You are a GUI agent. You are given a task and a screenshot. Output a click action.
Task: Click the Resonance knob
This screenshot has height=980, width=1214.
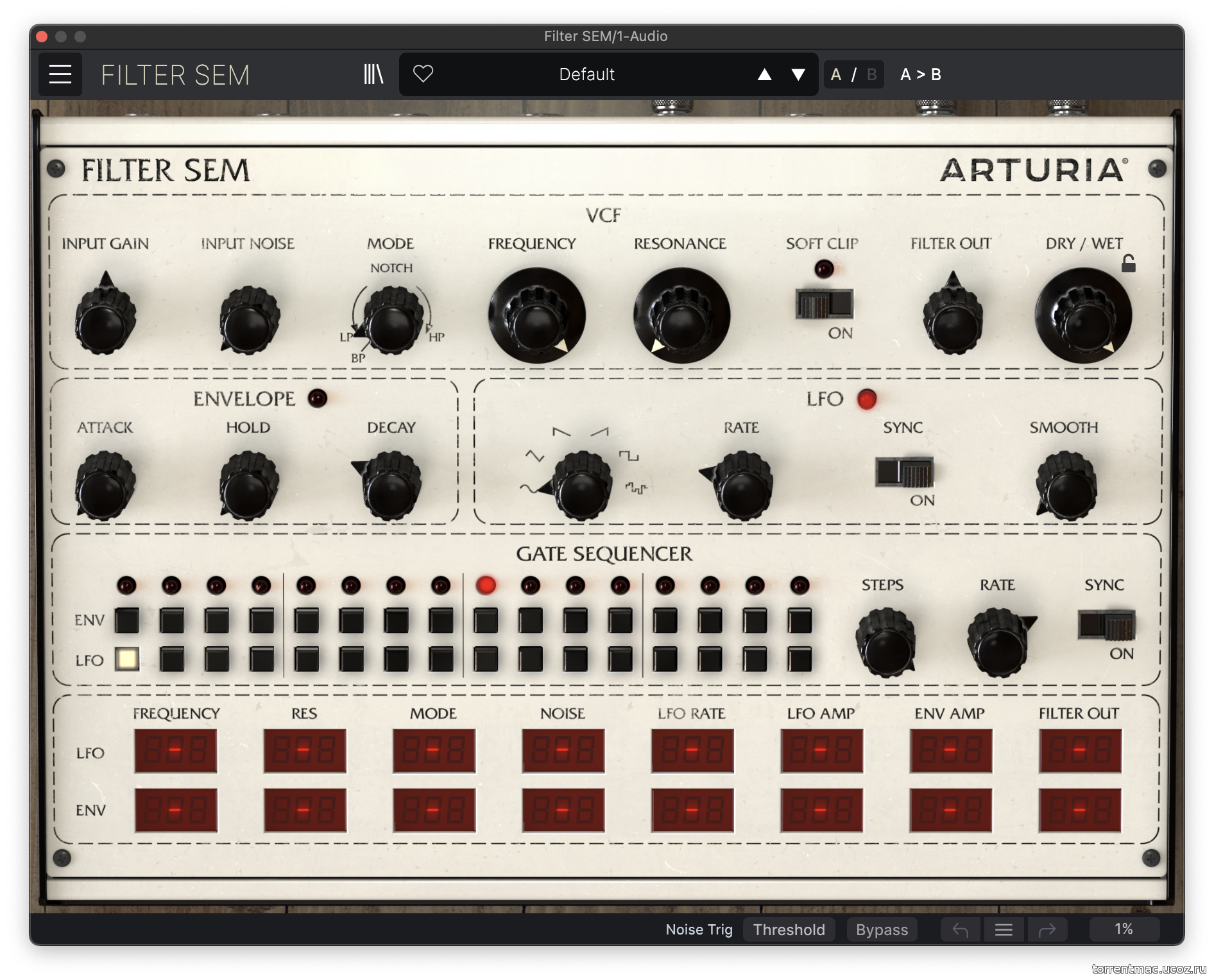681,316
